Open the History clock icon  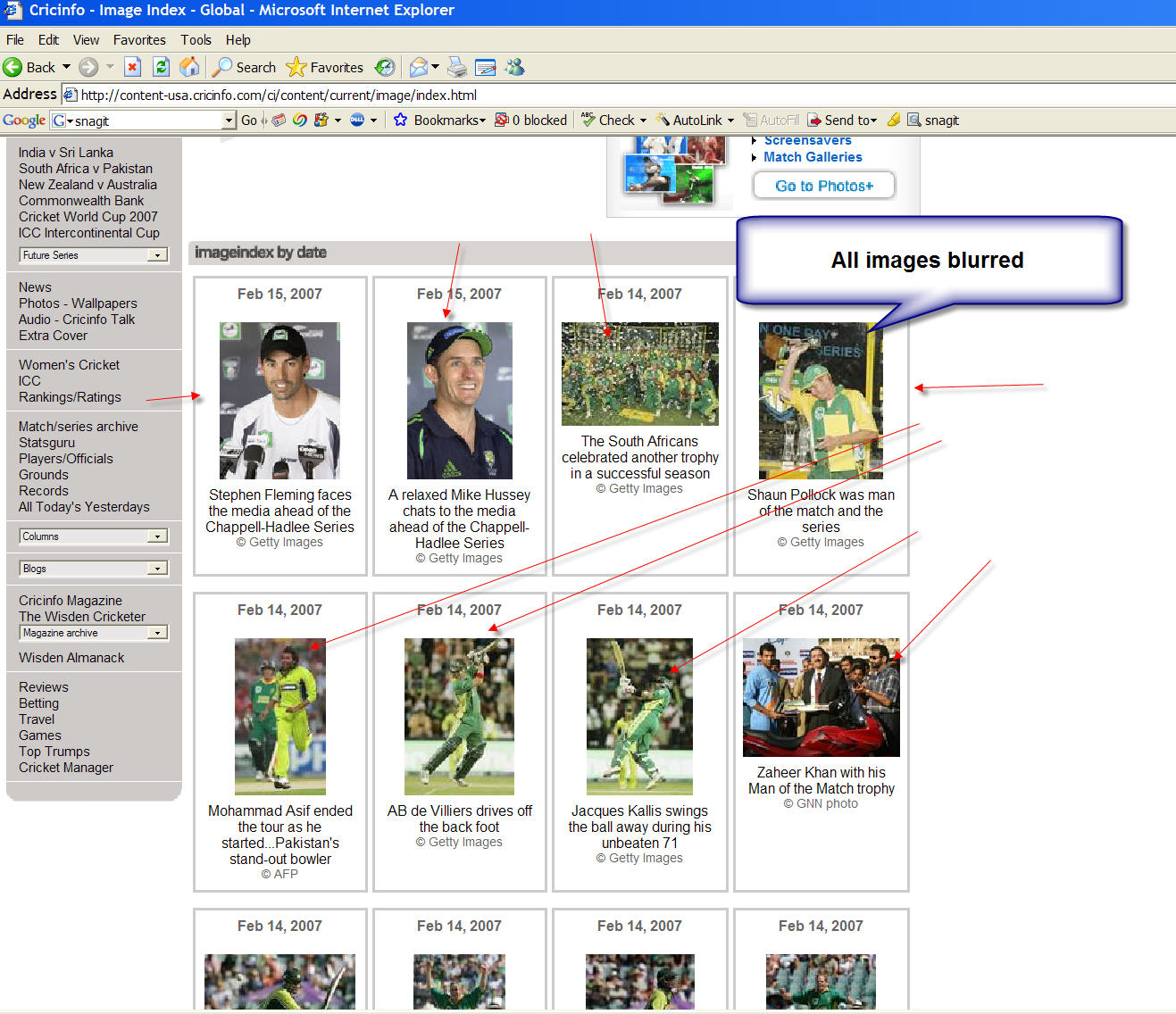click(x=385, y=67)
